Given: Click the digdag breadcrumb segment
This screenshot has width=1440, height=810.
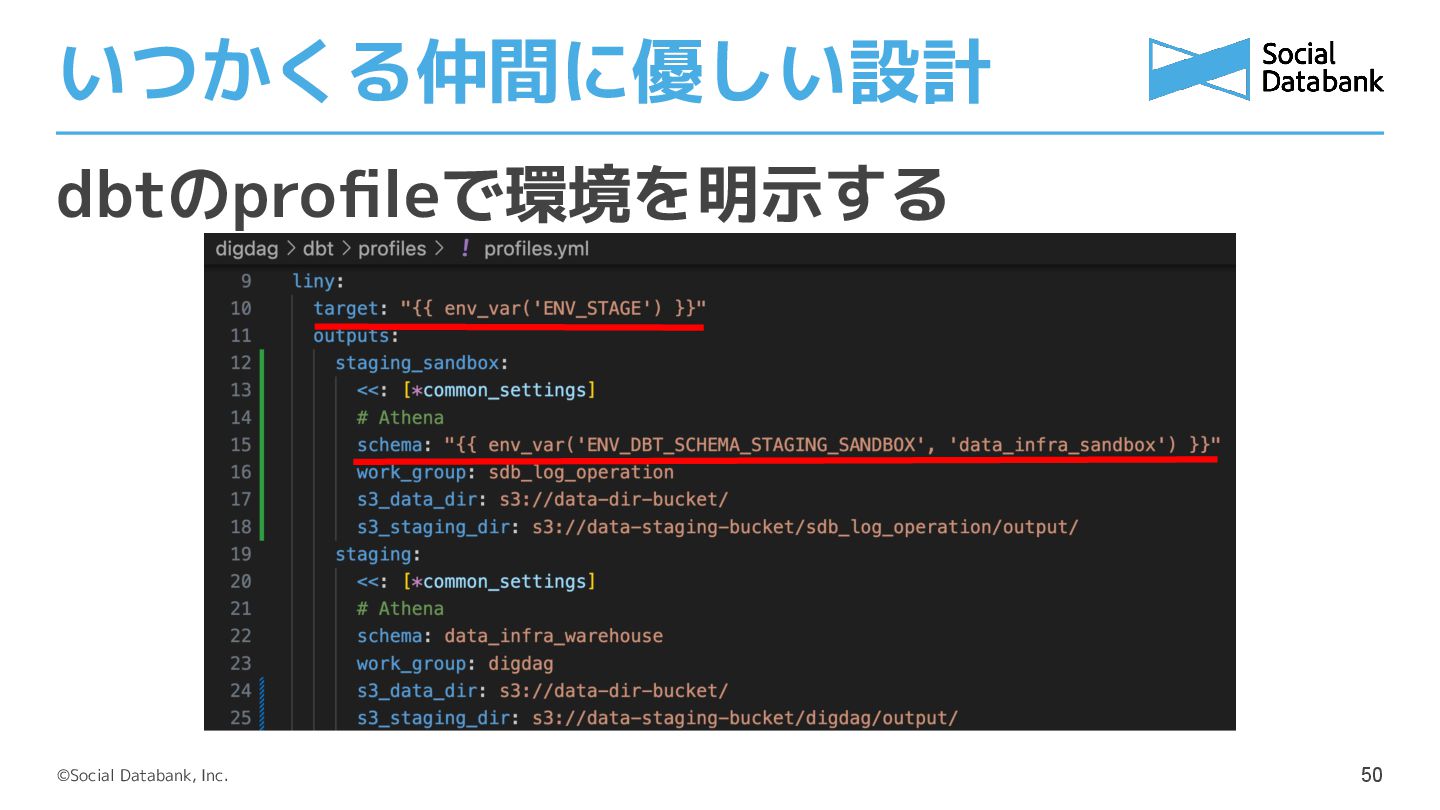Looking at the screenshot, I should 247,248.
